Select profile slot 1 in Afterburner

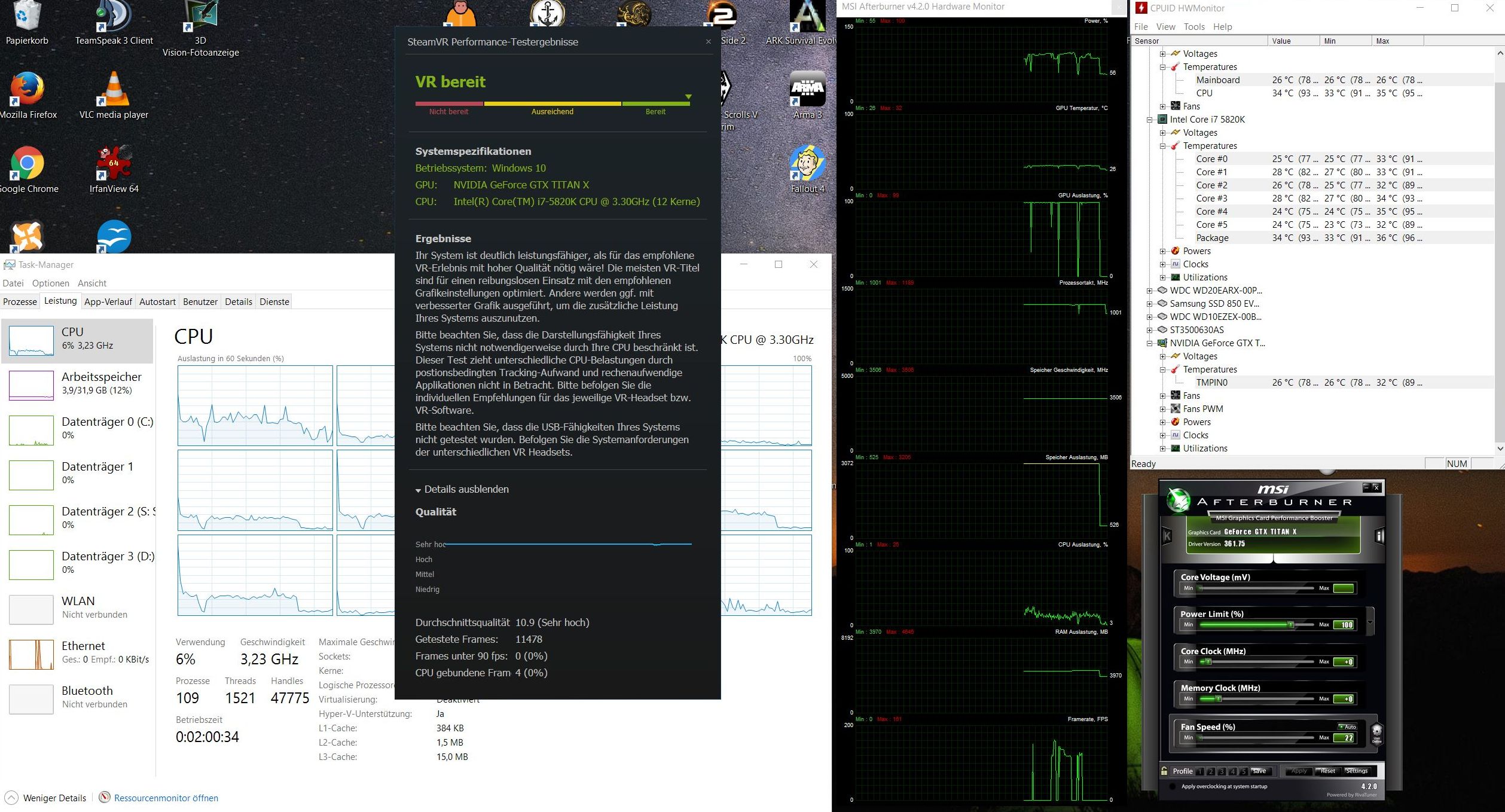1199,771
